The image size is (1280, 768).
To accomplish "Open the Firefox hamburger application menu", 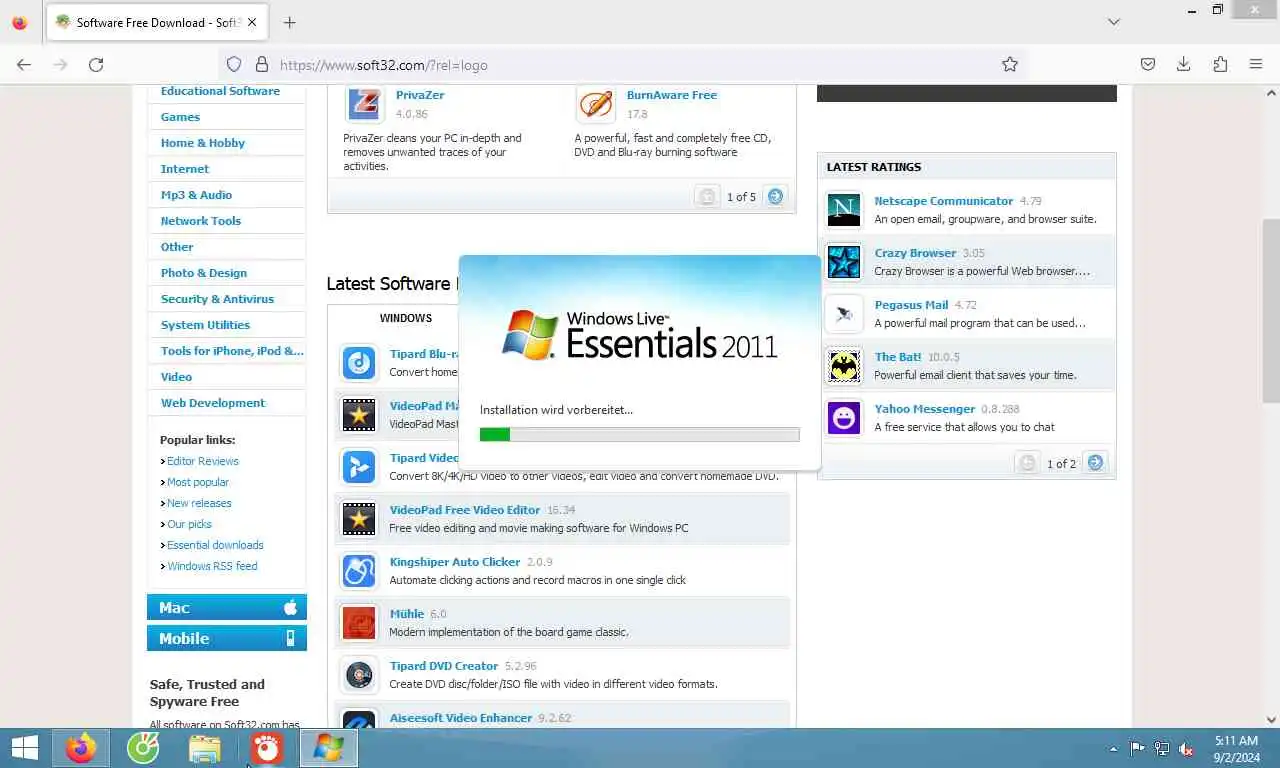I will click(1256, 64).
